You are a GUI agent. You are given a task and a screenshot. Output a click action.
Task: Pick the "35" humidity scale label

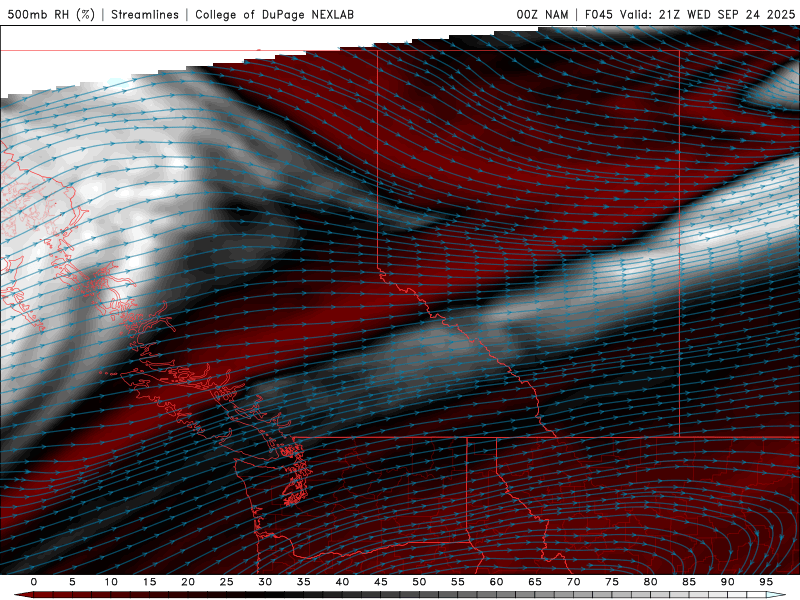(303, 582)
